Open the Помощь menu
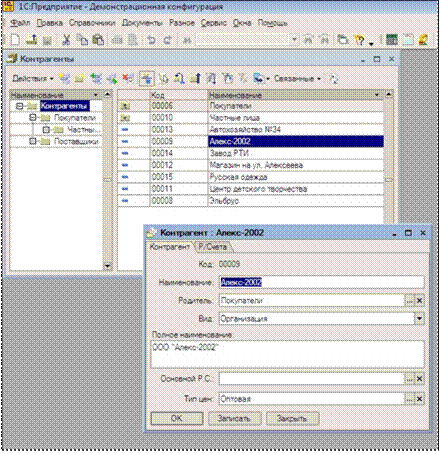The width and height of the screenshot is (441, 454). point(272,23)
